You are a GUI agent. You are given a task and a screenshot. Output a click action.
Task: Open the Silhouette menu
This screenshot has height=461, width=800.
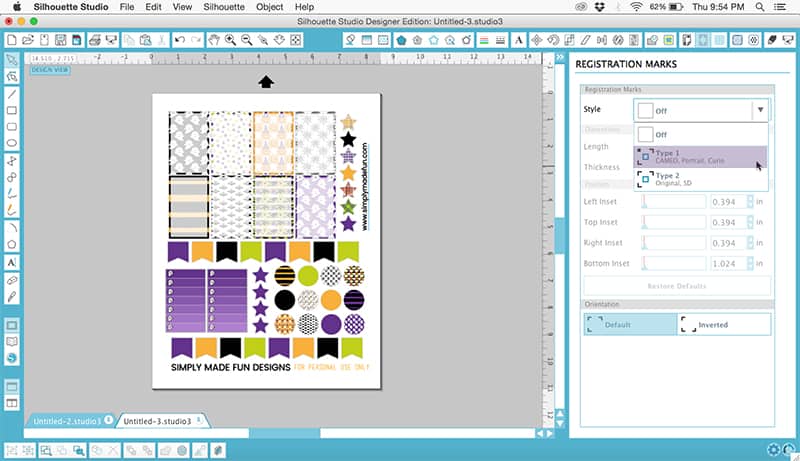(224, 7)
